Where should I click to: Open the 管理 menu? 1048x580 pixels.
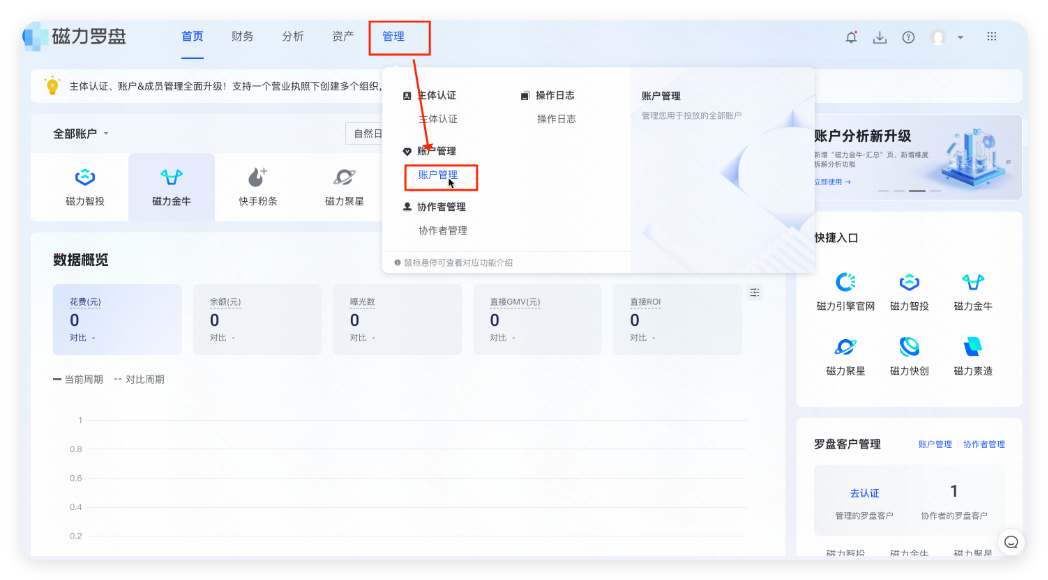pos(393,36)
